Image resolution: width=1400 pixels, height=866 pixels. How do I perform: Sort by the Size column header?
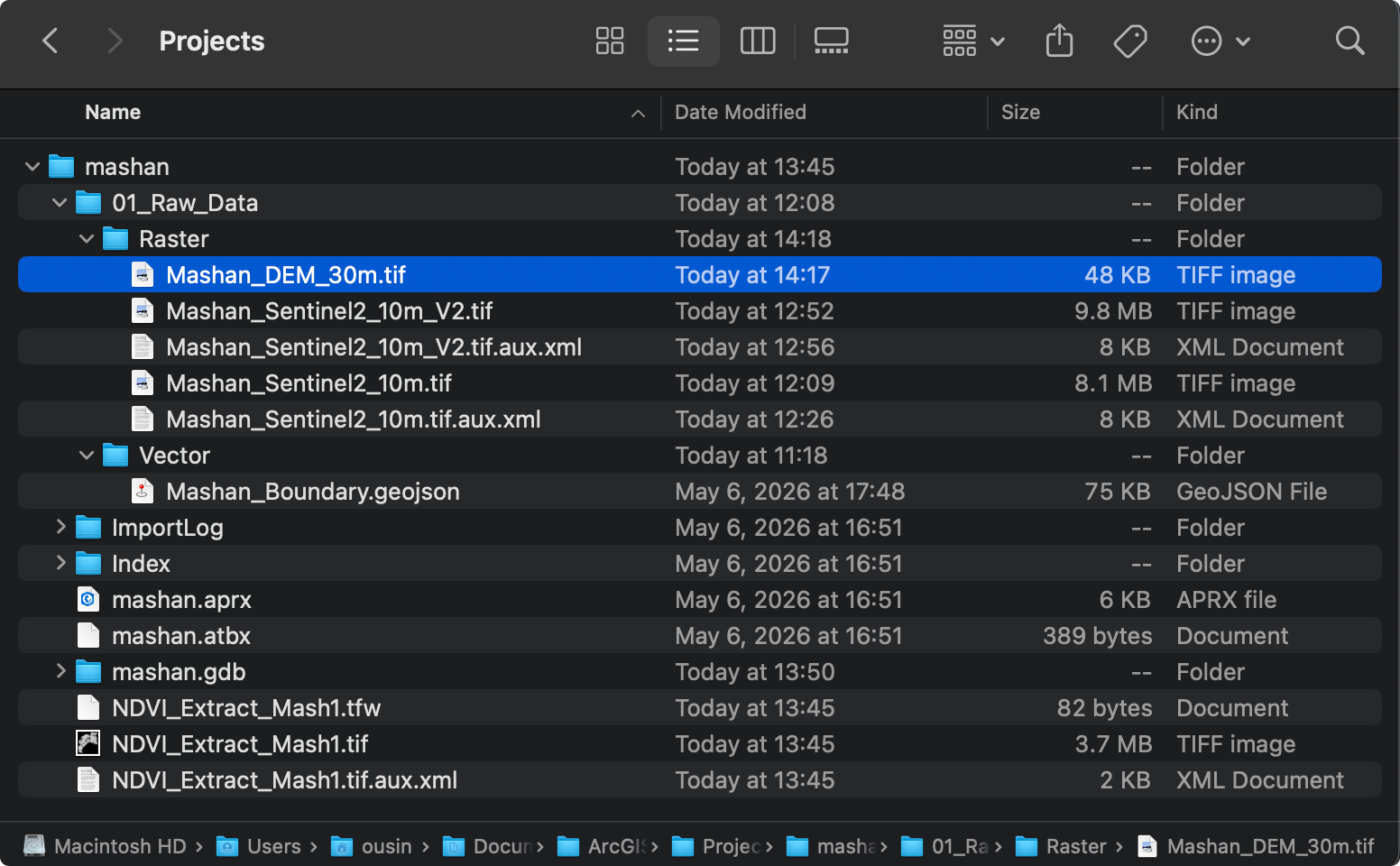pos(1020,112)
